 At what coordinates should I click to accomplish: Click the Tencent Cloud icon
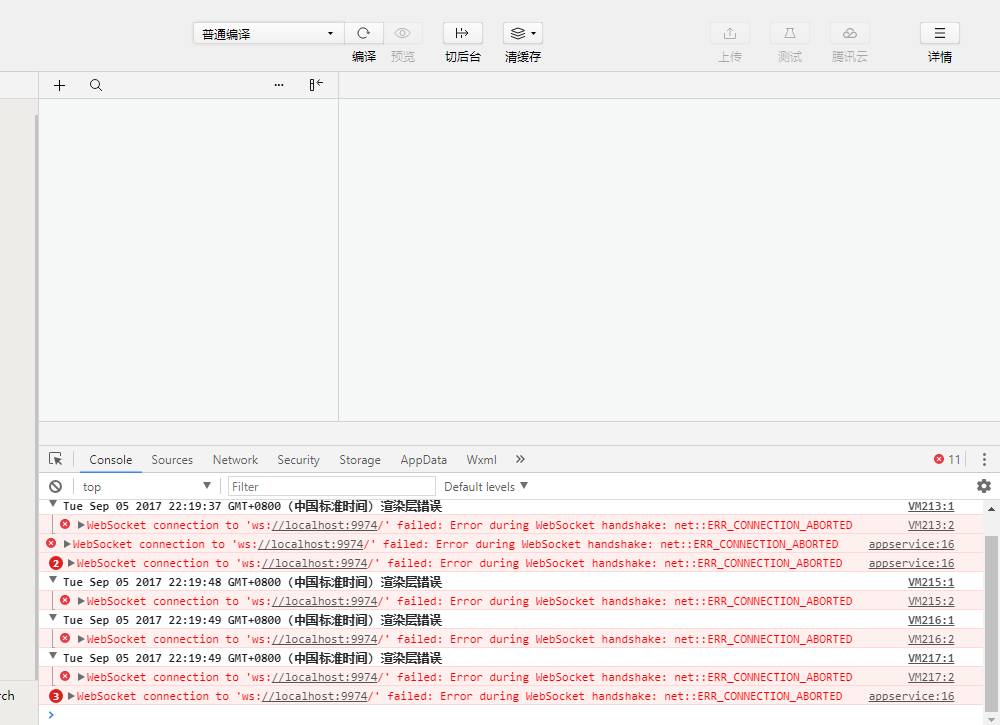(x=849, y=33)
